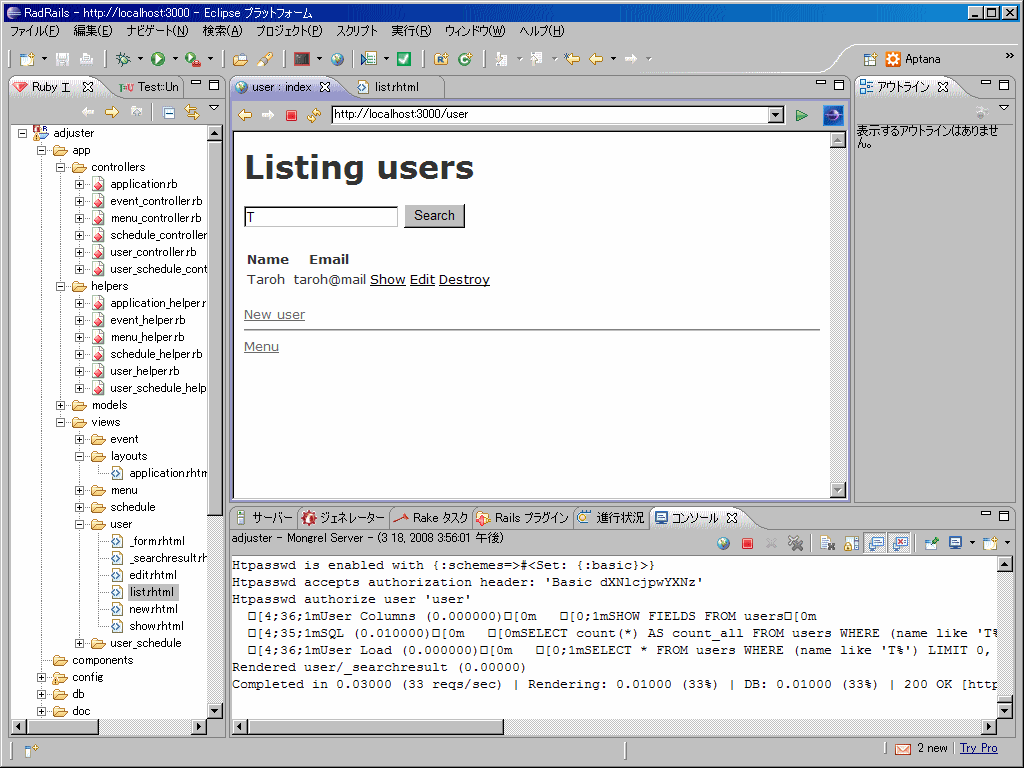Switch to the サーバー tab
The width and height of the screenshot is (1024, 768).
(x=264, y=518)
